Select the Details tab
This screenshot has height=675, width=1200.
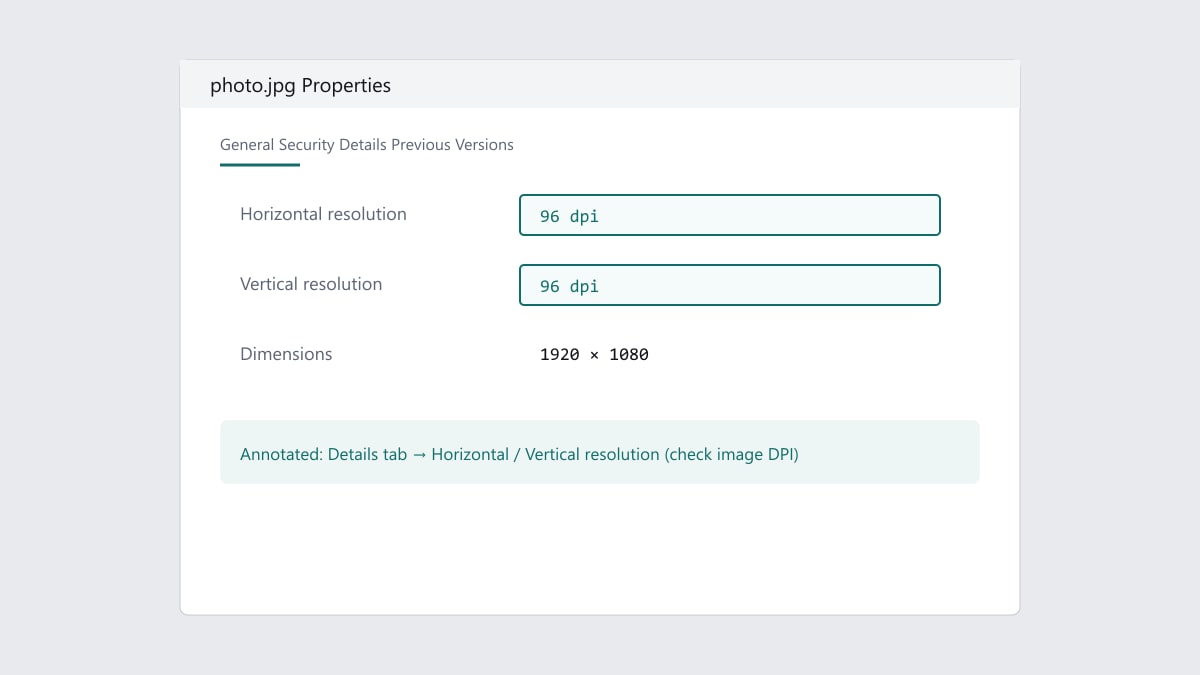pyautogui.click(x=363, y=145)
